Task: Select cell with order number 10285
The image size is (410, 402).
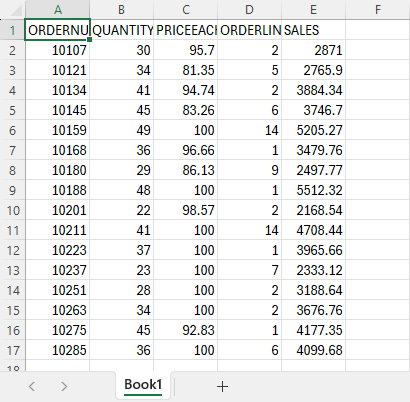Action: [58, 350]
